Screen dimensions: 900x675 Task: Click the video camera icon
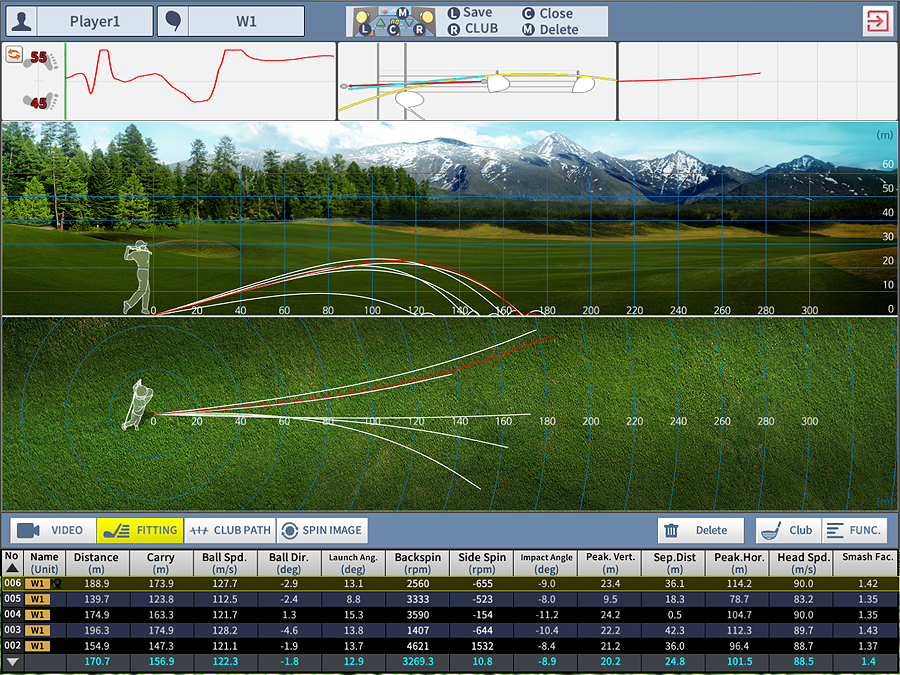tap(28, 530)
